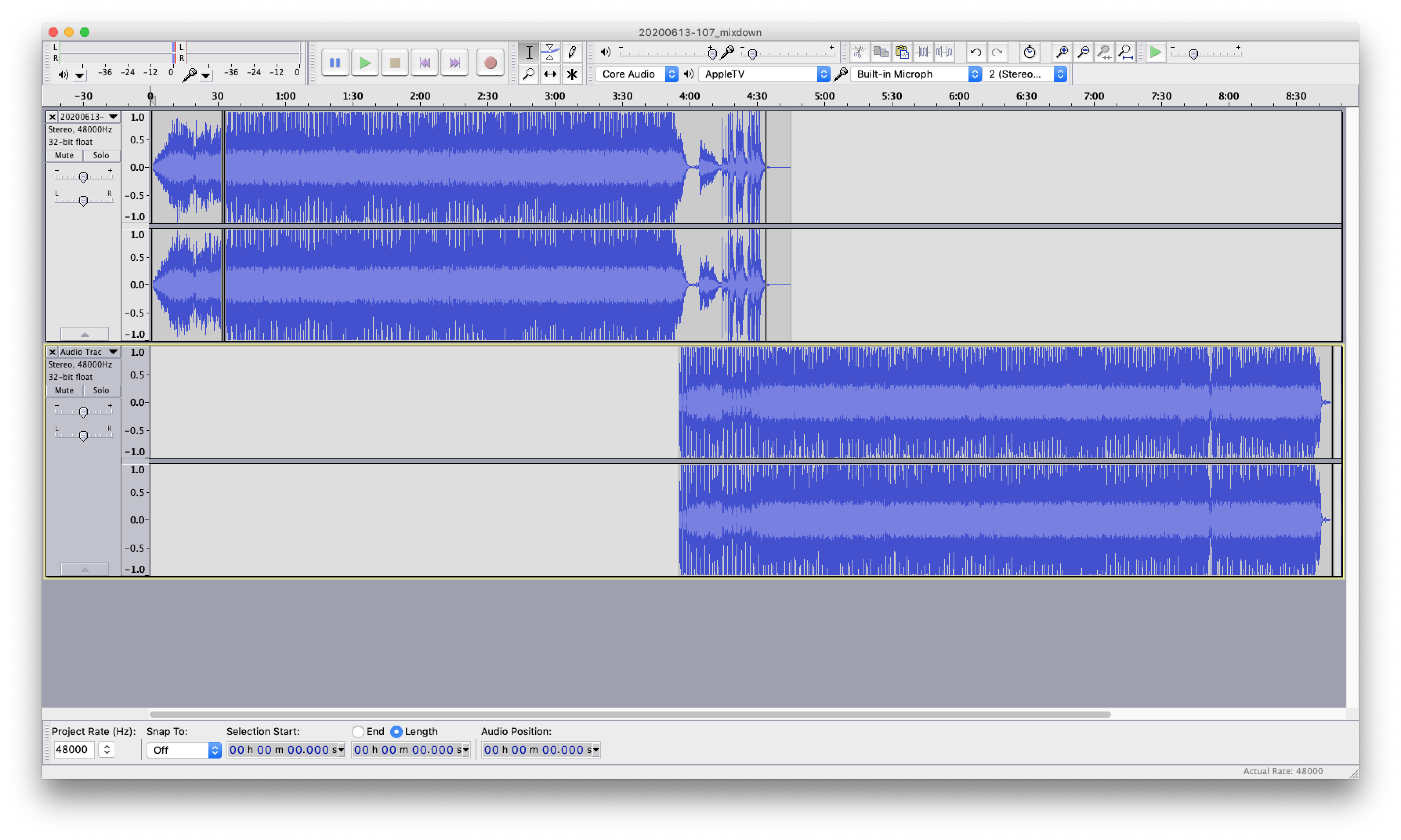Open the Core Audio host dropdown
This screenshot has width=1401, height=840.
tap(636, 74)
